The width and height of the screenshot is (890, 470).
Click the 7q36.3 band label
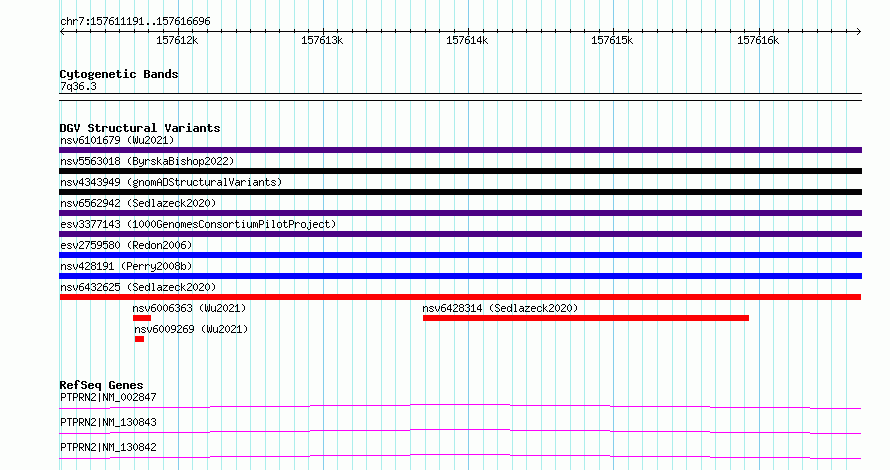click(78, 86)
